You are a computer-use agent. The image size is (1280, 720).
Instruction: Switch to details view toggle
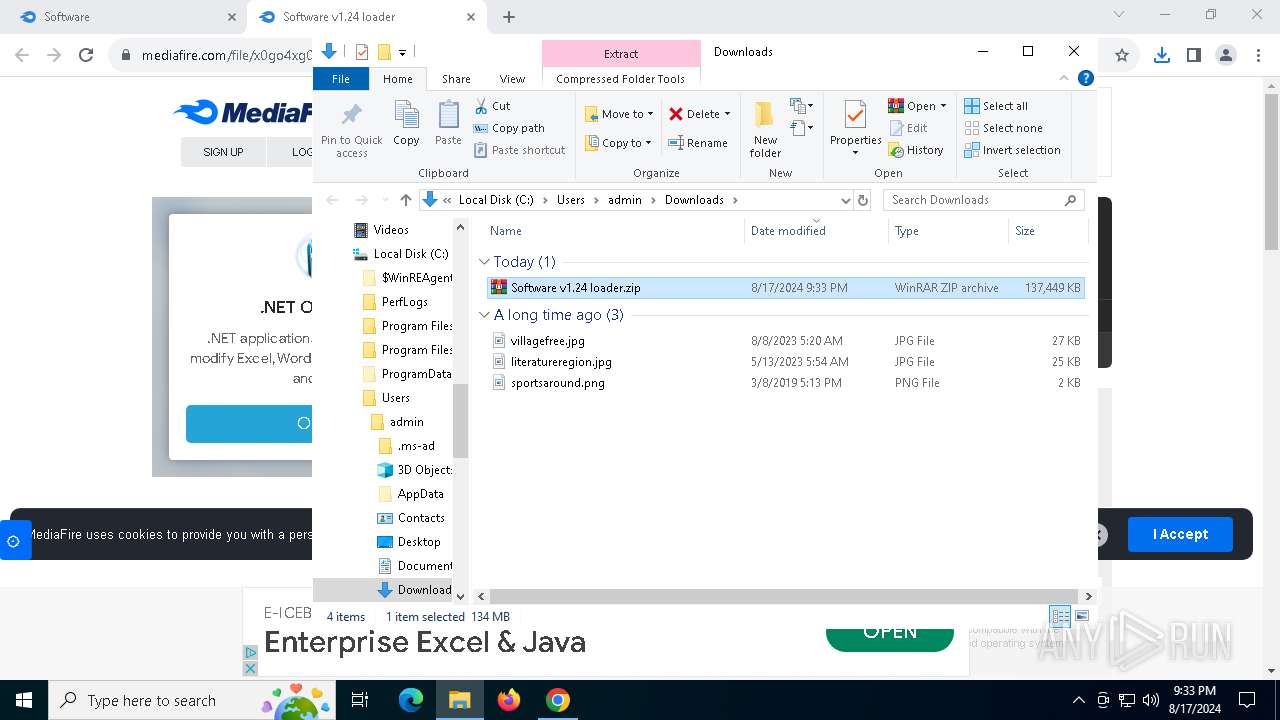tap(1059, 616)
